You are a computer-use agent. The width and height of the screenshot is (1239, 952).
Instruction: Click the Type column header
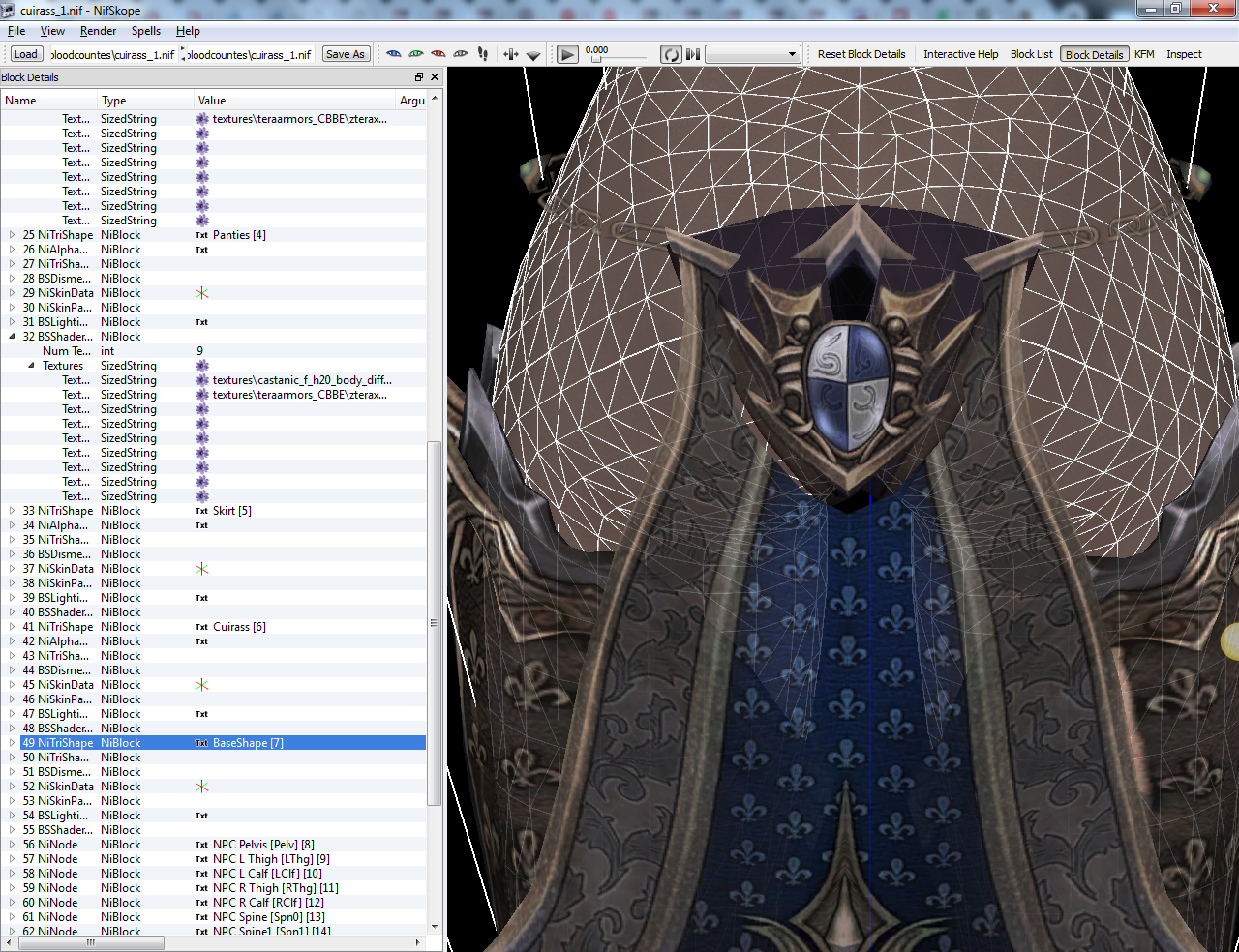tap(145, 101)
